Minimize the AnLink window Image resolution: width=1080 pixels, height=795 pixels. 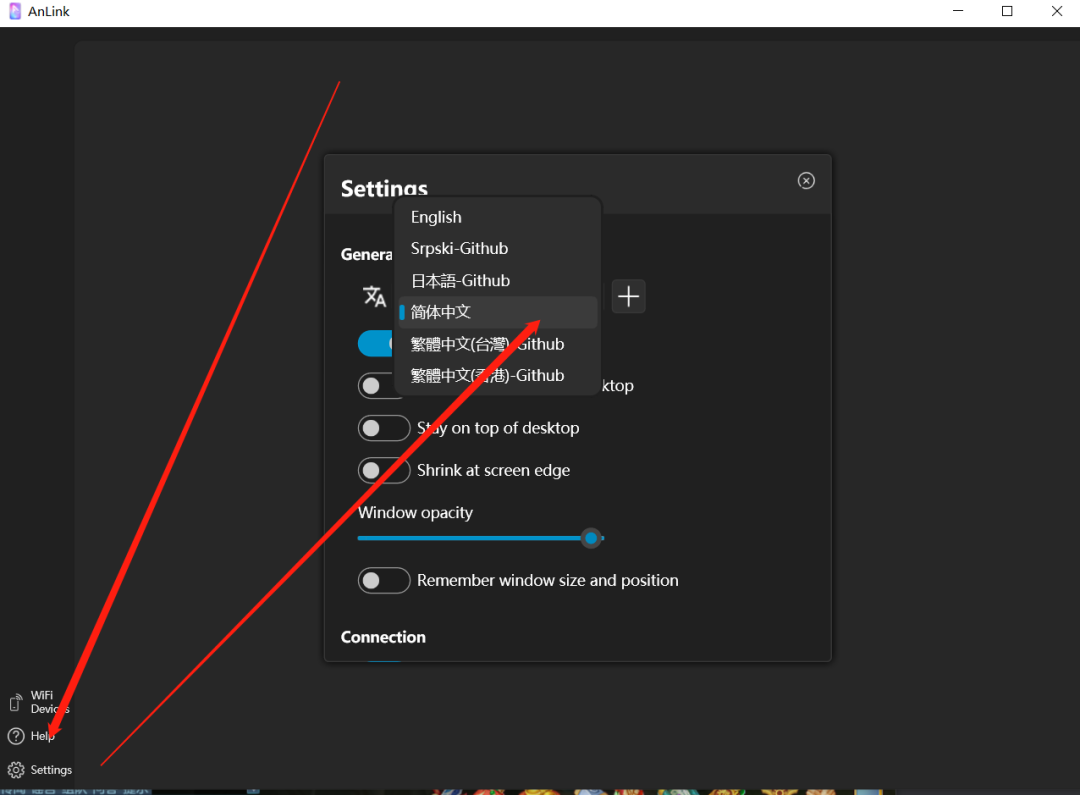pos(957,12)
